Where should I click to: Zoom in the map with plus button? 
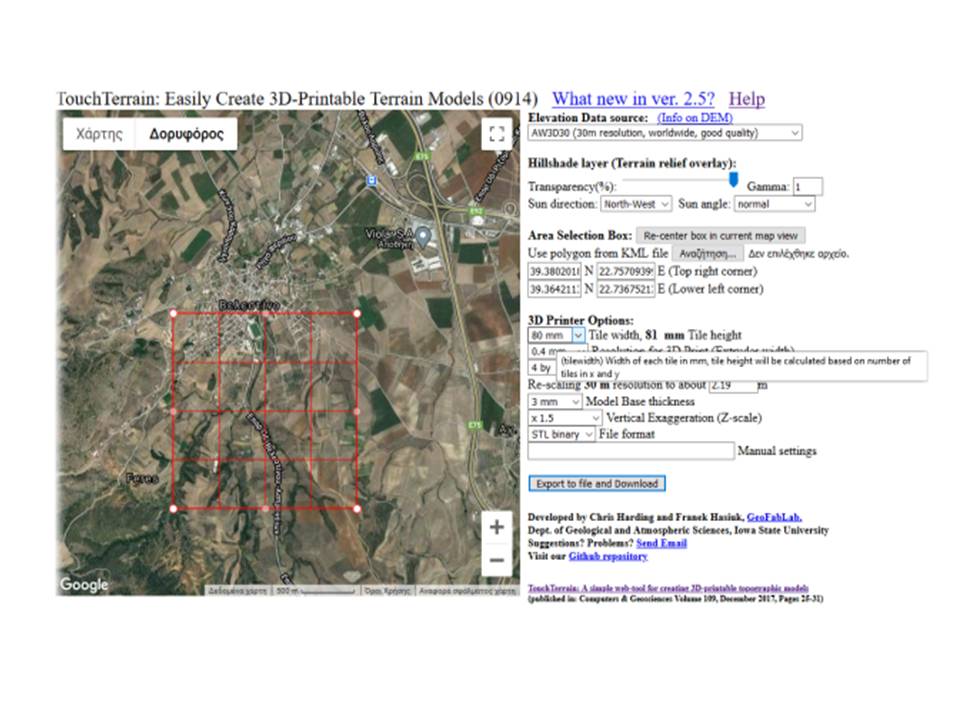(497, 527)
